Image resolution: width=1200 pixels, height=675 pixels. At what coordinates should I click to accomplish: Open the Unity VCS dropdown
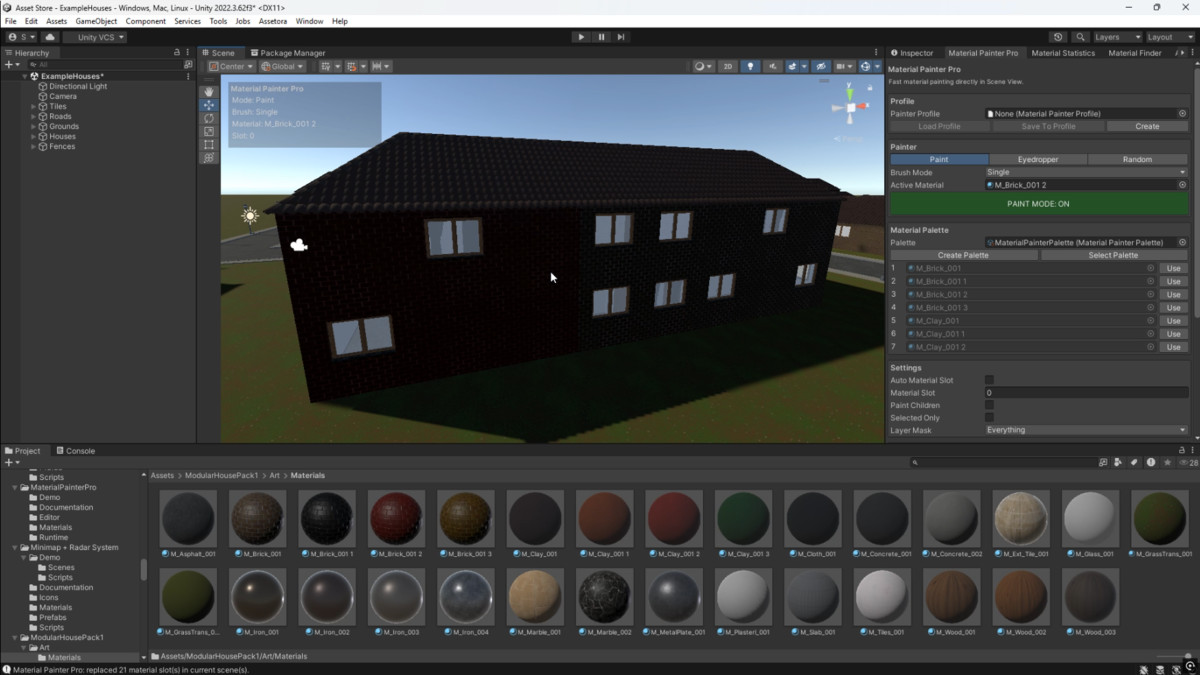95,37
